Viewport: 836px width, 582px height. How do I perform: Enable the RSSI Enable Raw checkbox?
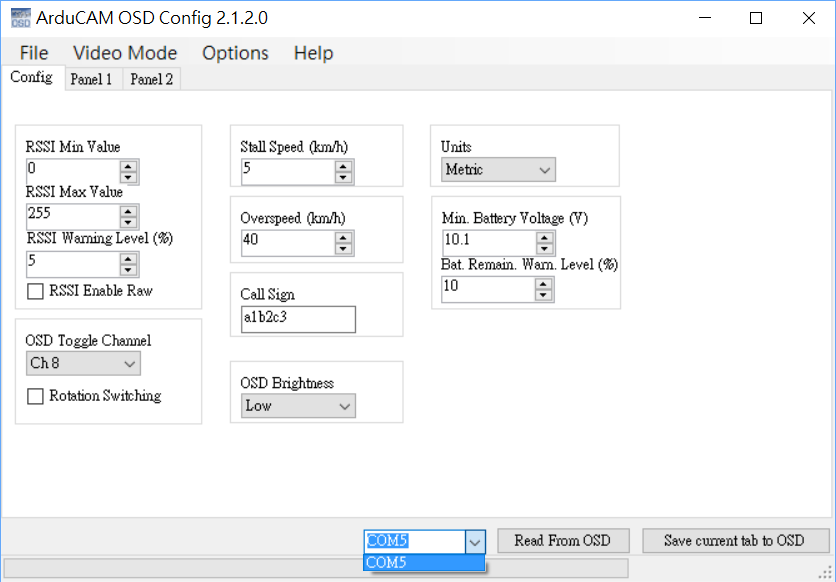click(x=35, y=292)
